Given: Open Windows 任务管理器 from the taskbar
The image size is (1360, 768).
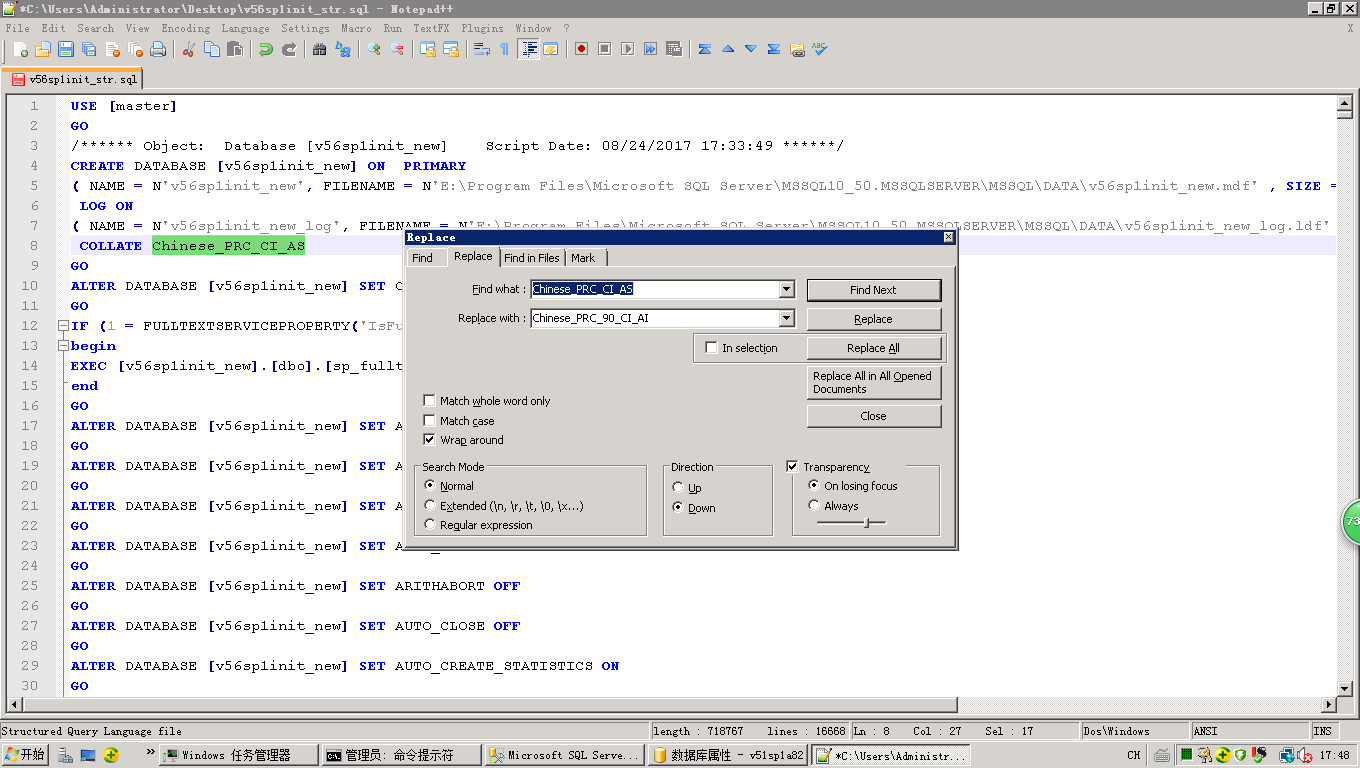Looking at the screenshot, I should 238,755.
